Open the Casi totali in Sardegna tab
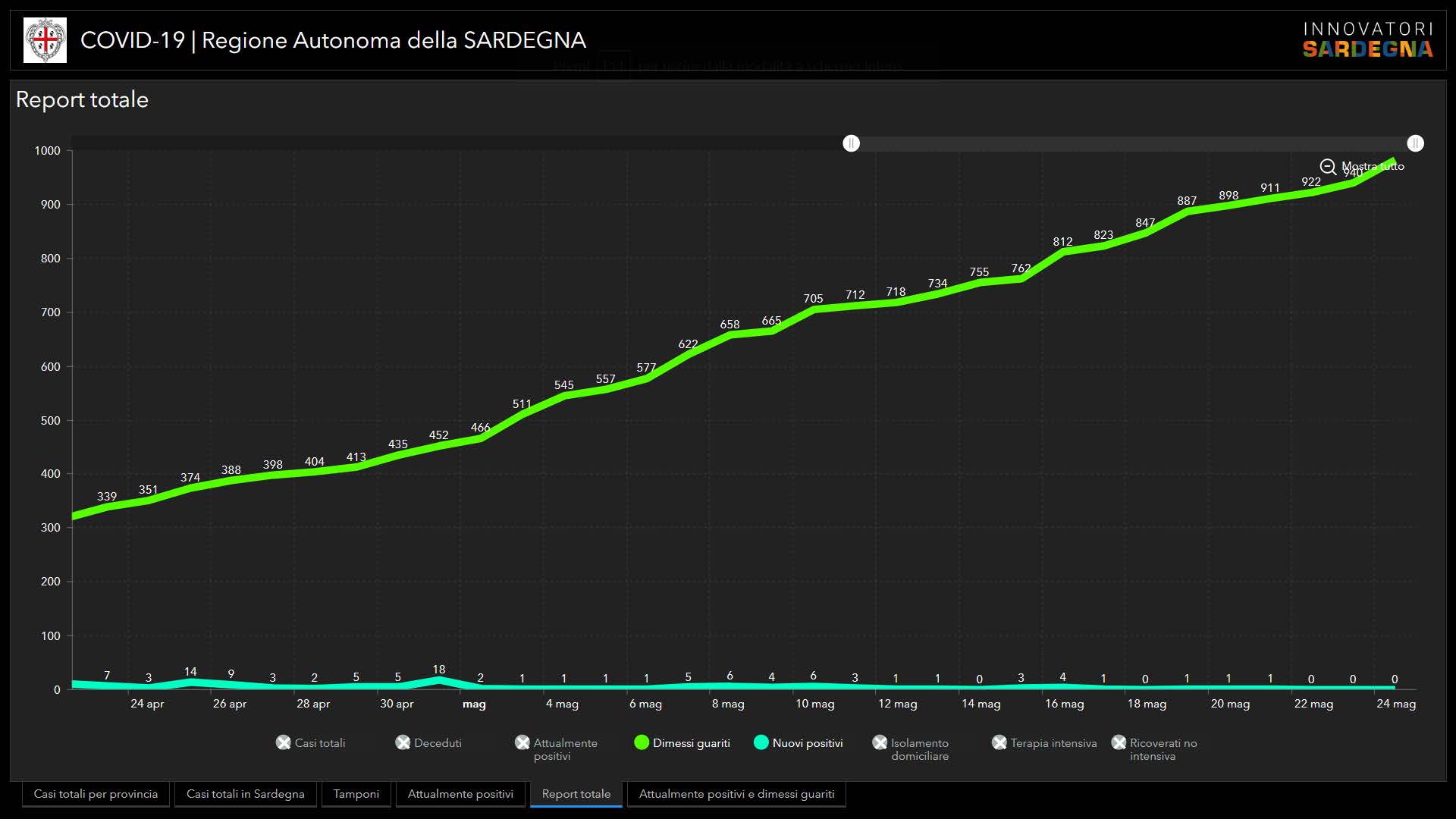1456x819 pixels. coord(245,794)
